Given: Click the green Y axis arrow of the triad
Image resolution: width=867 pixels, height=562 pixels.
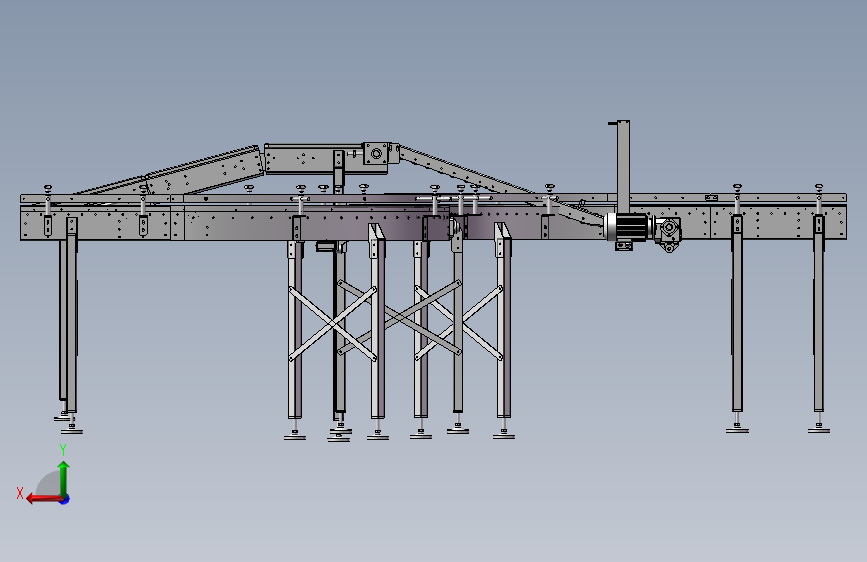Looking at the screenshot, I should pyautogui.click(x=64, y=478).
